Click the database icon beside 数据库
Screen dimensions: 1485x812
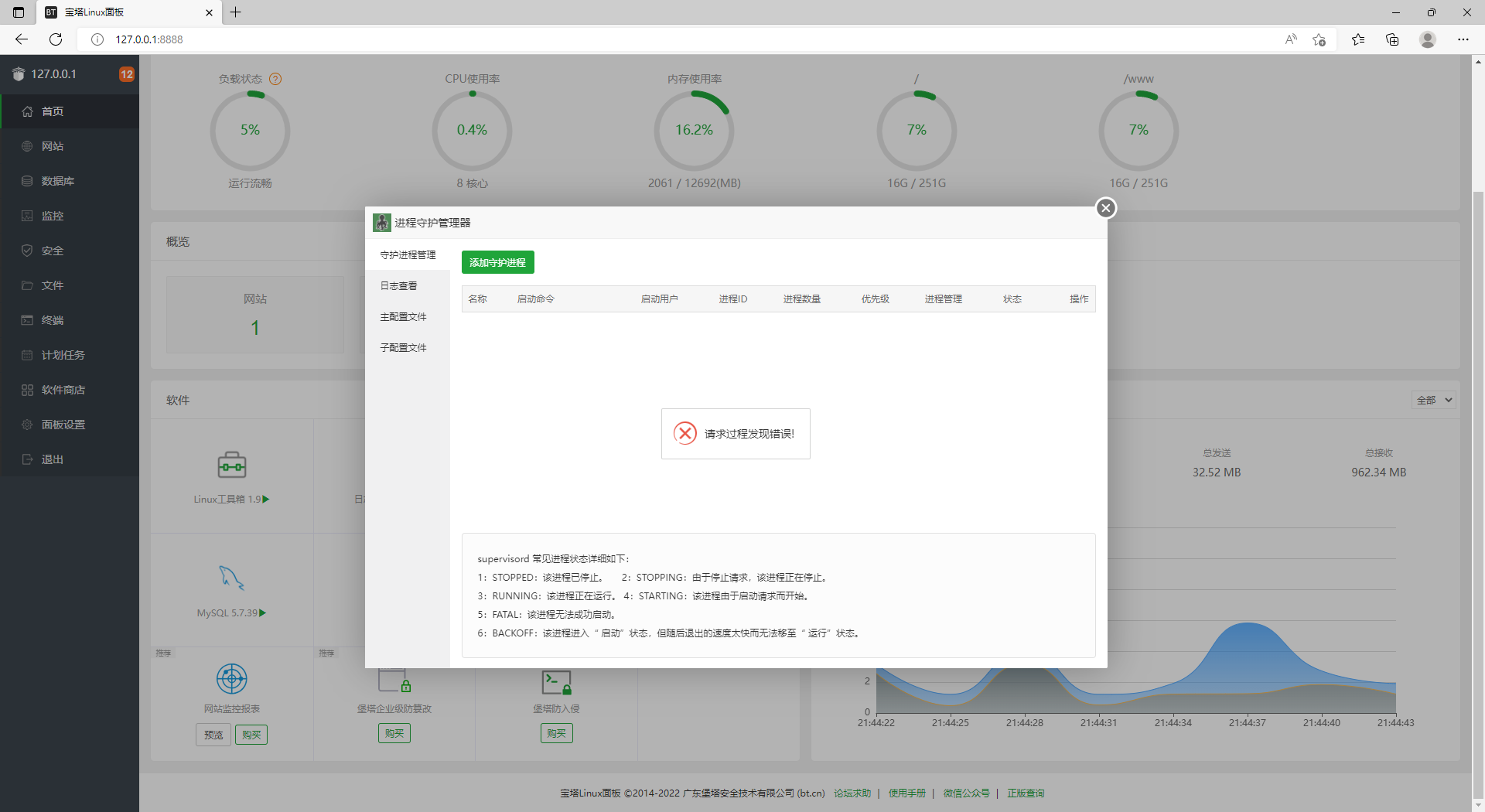click(x=27, y=181)
